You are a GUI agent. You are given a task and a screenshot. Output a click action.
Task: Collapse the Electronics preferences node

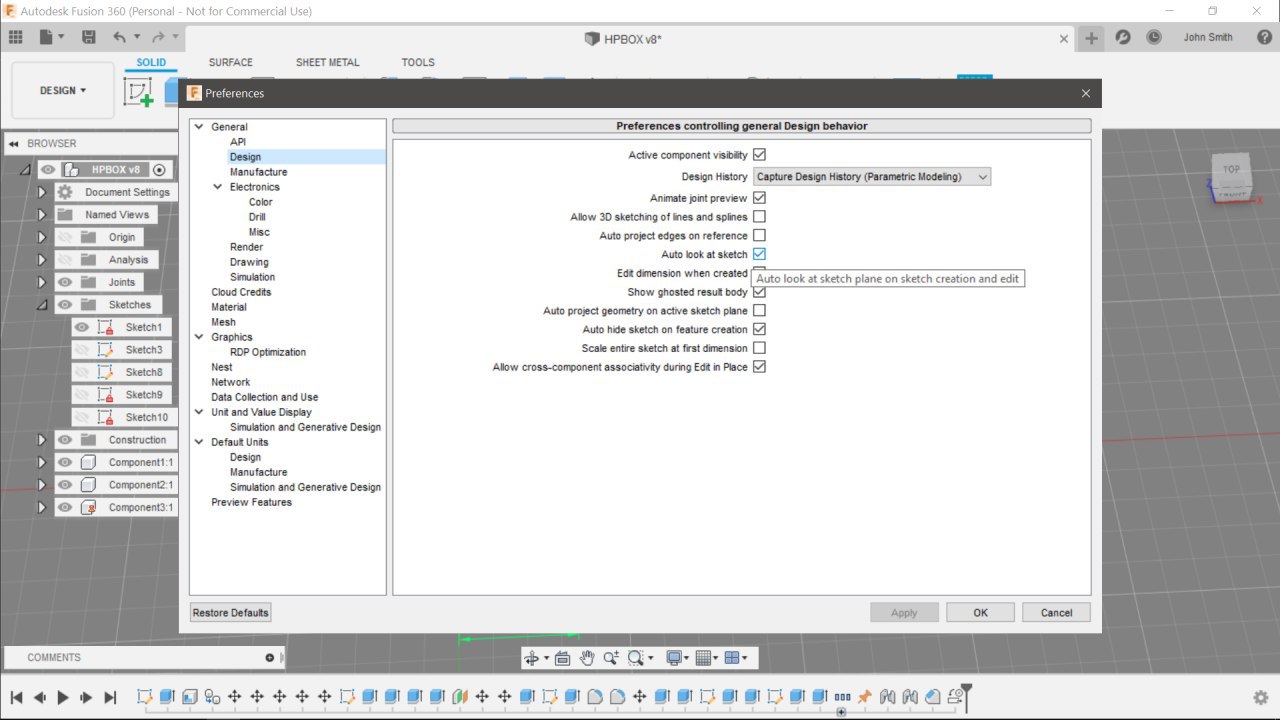pyautogui.click(x=218, y=187)
